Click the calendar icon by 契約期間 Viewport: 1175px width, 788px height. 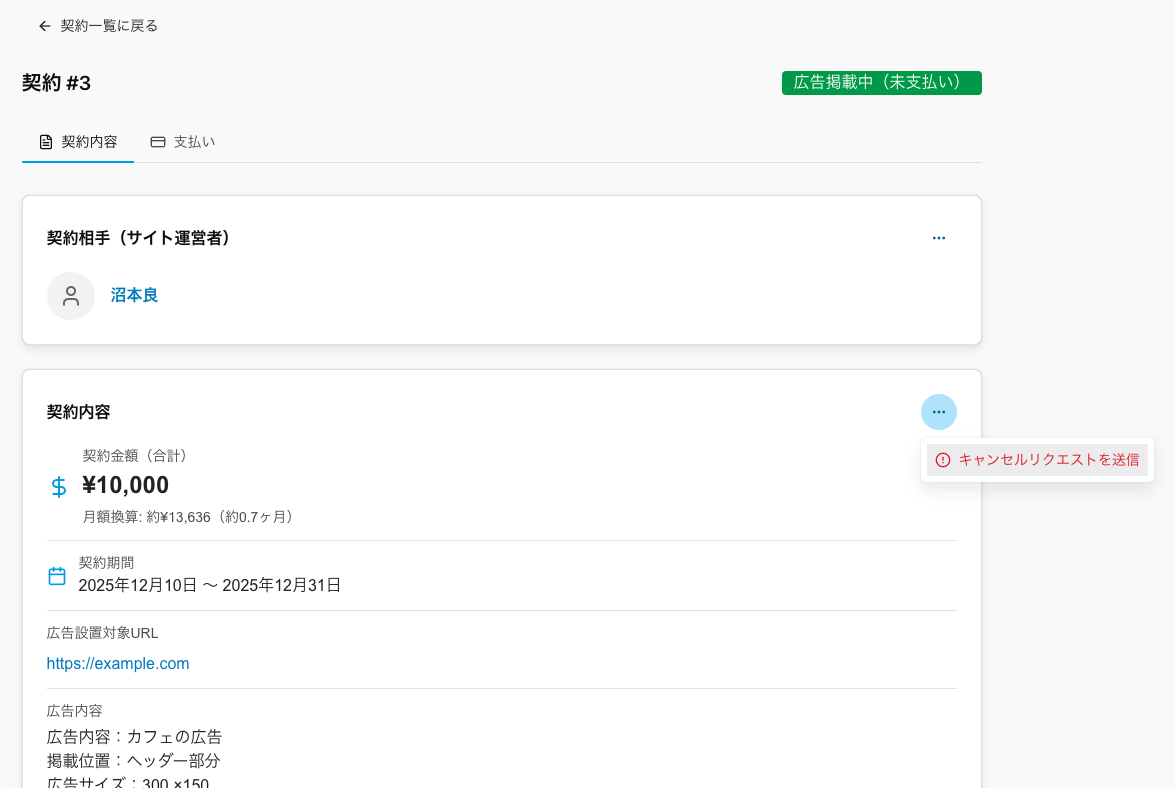[57, 576]
